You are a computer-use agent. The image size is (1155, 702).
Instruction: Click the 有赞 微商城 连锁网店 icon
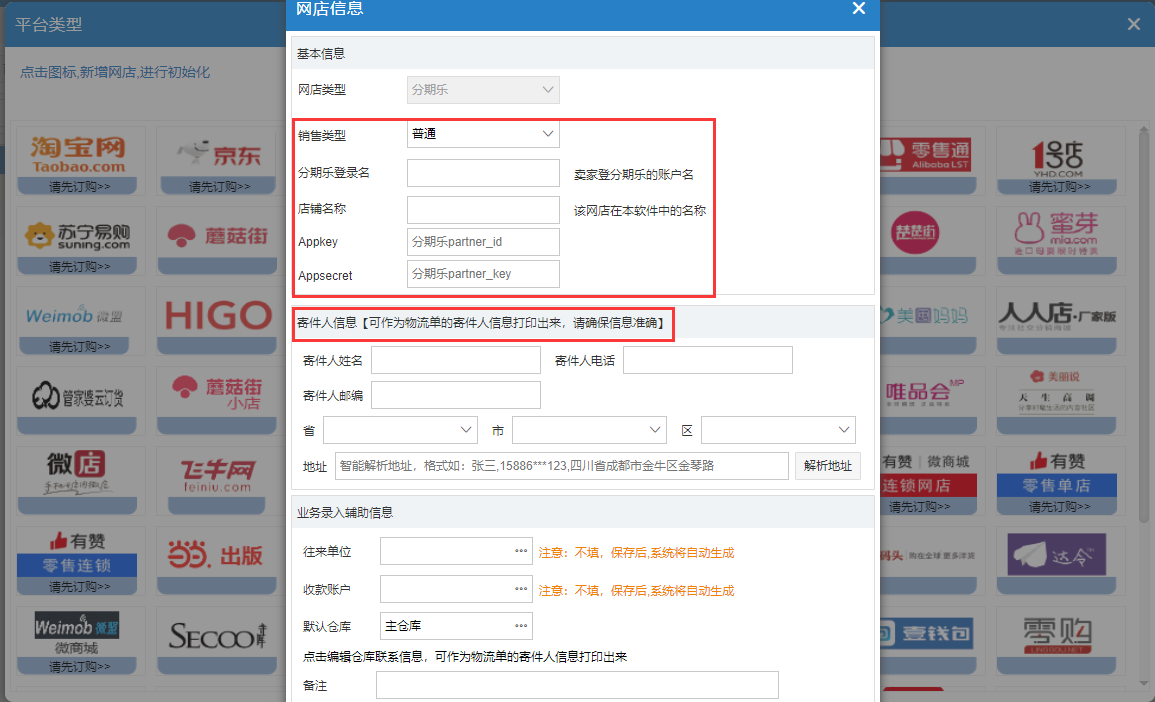(x=929, y=474)
